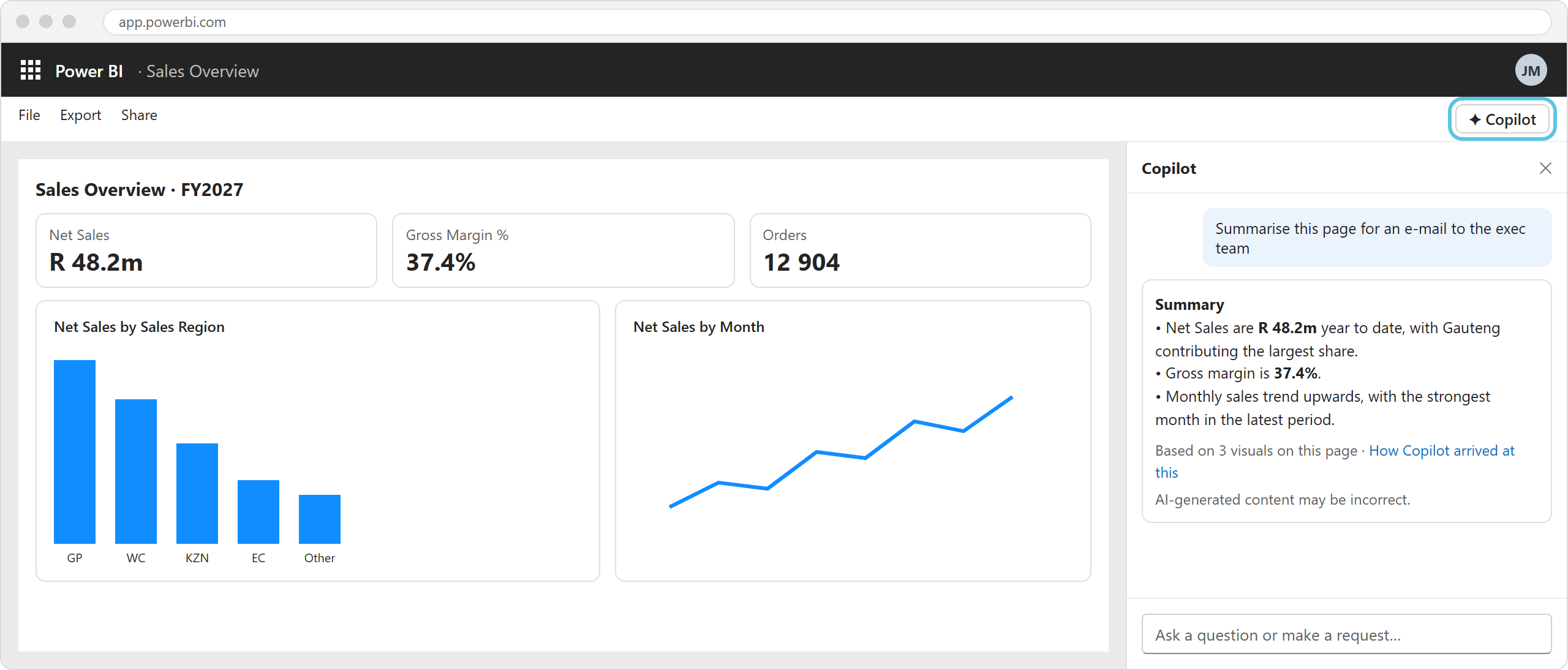This screenshot has width=1568, height=670.
Task: Click the GP bar in region chart
Action: (x=75, y=452)
